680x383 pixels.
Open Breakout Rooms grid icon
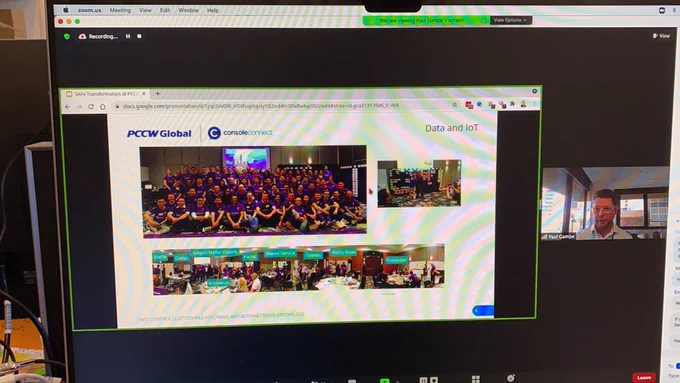pos(476,379)
